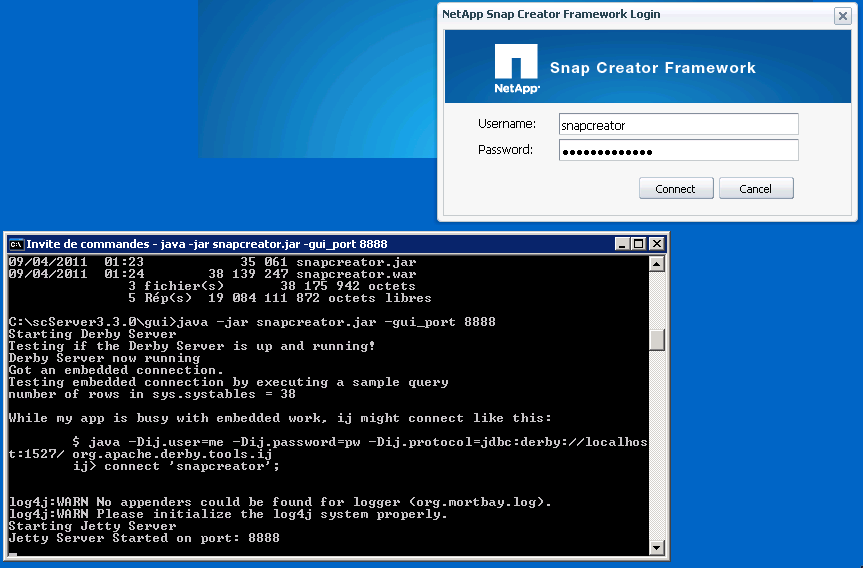This screenshot has height=568, width=863.
Task: Minimize the Invite de commandes window
Action: pos(622,244)
